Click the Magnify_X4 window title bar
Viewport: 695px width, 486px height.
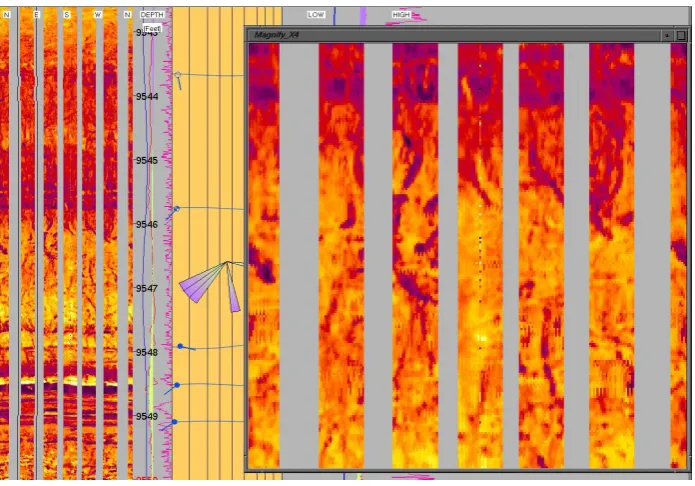pos(455,35)
